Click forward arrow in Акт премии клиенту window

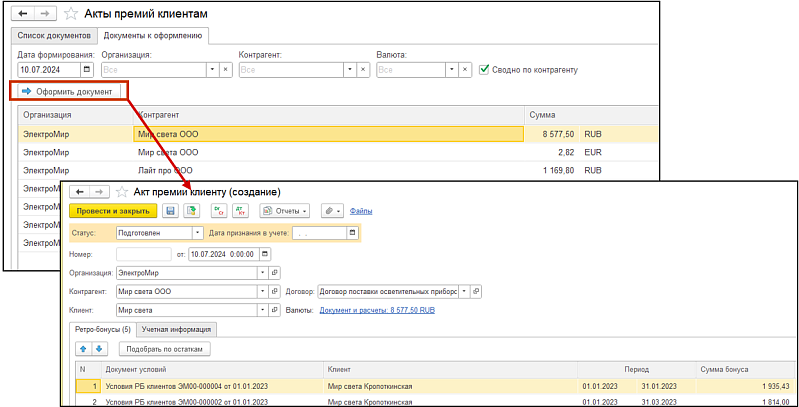coord(100,192)
